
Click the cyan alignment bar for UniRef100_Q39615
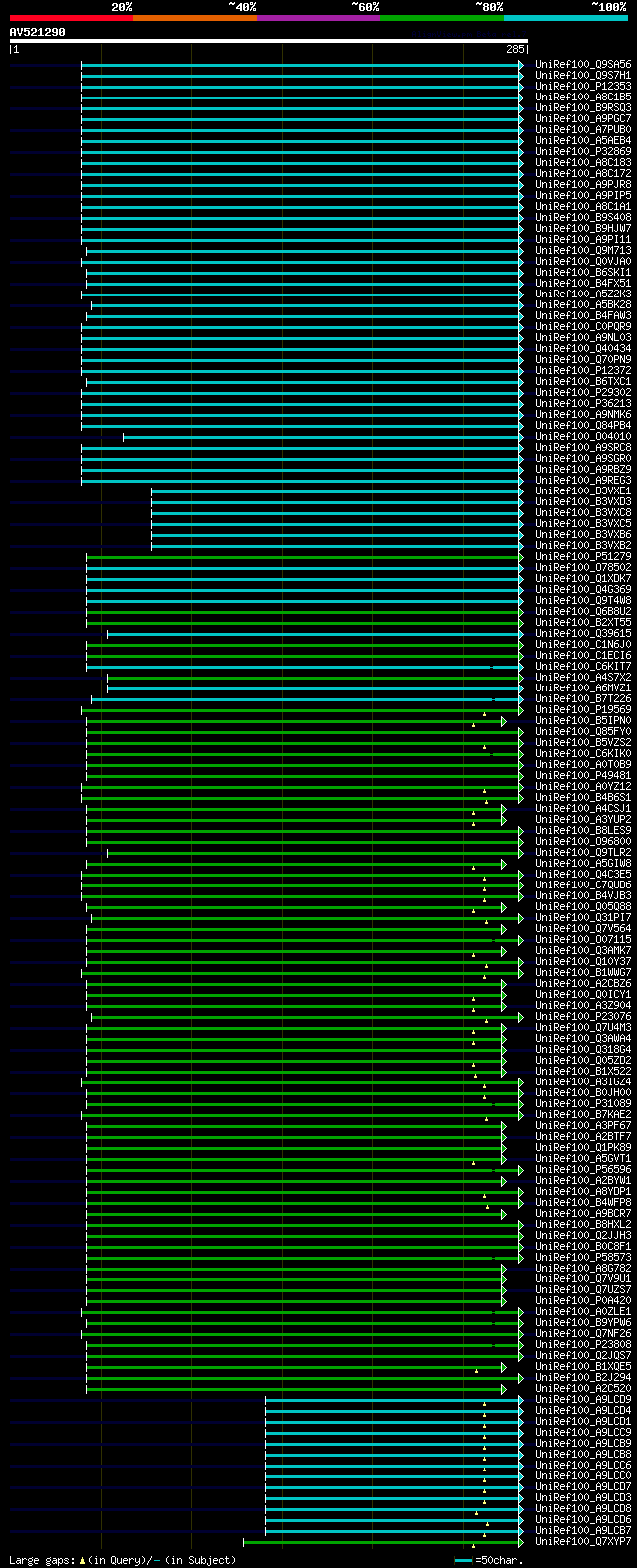coord(313,634)
